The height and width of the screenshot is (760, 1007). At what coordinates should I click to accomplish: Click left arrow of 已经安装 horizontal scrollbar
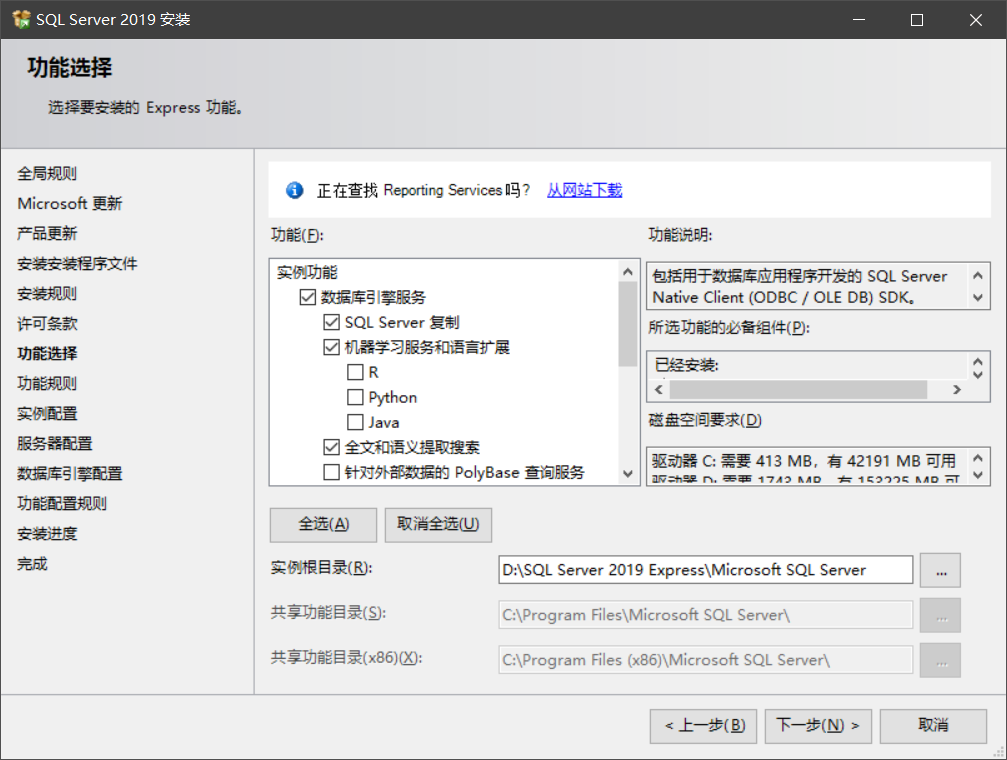pyautogui.click(x=658, y=389)
